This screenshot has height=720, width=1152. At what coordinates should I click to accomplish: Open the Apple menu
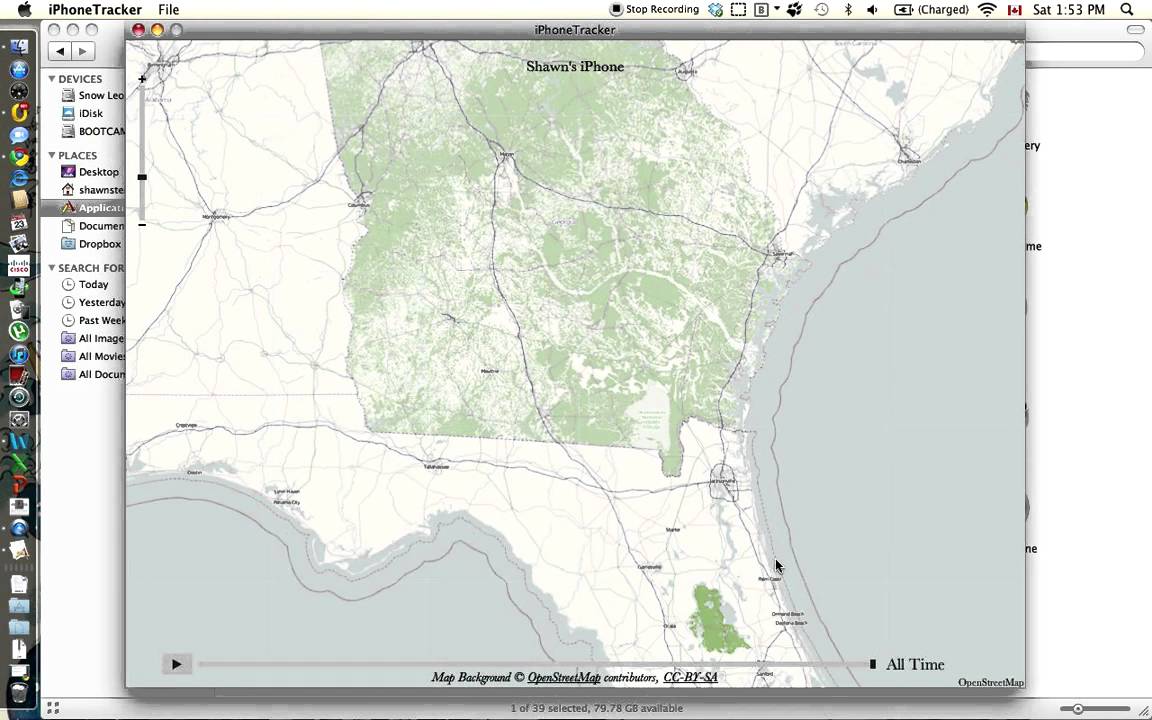(24, 10)
